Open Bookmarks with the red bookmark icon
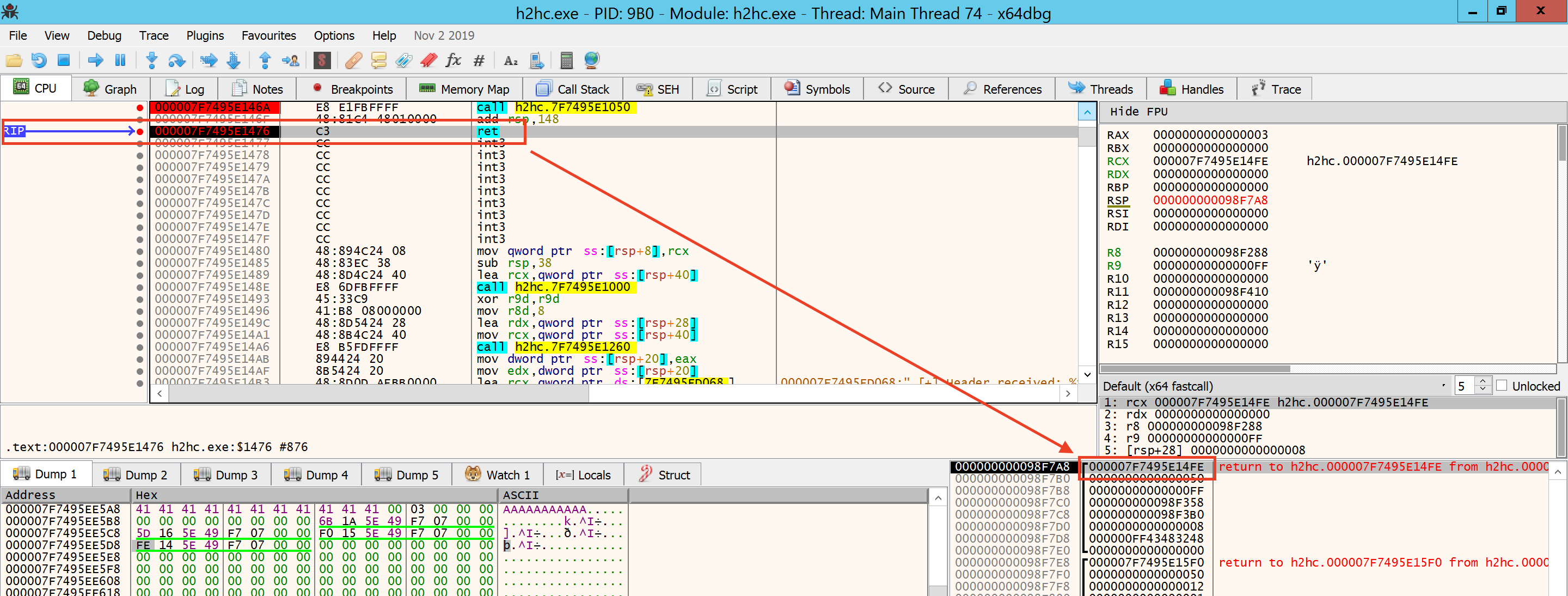 click(428, 60)
